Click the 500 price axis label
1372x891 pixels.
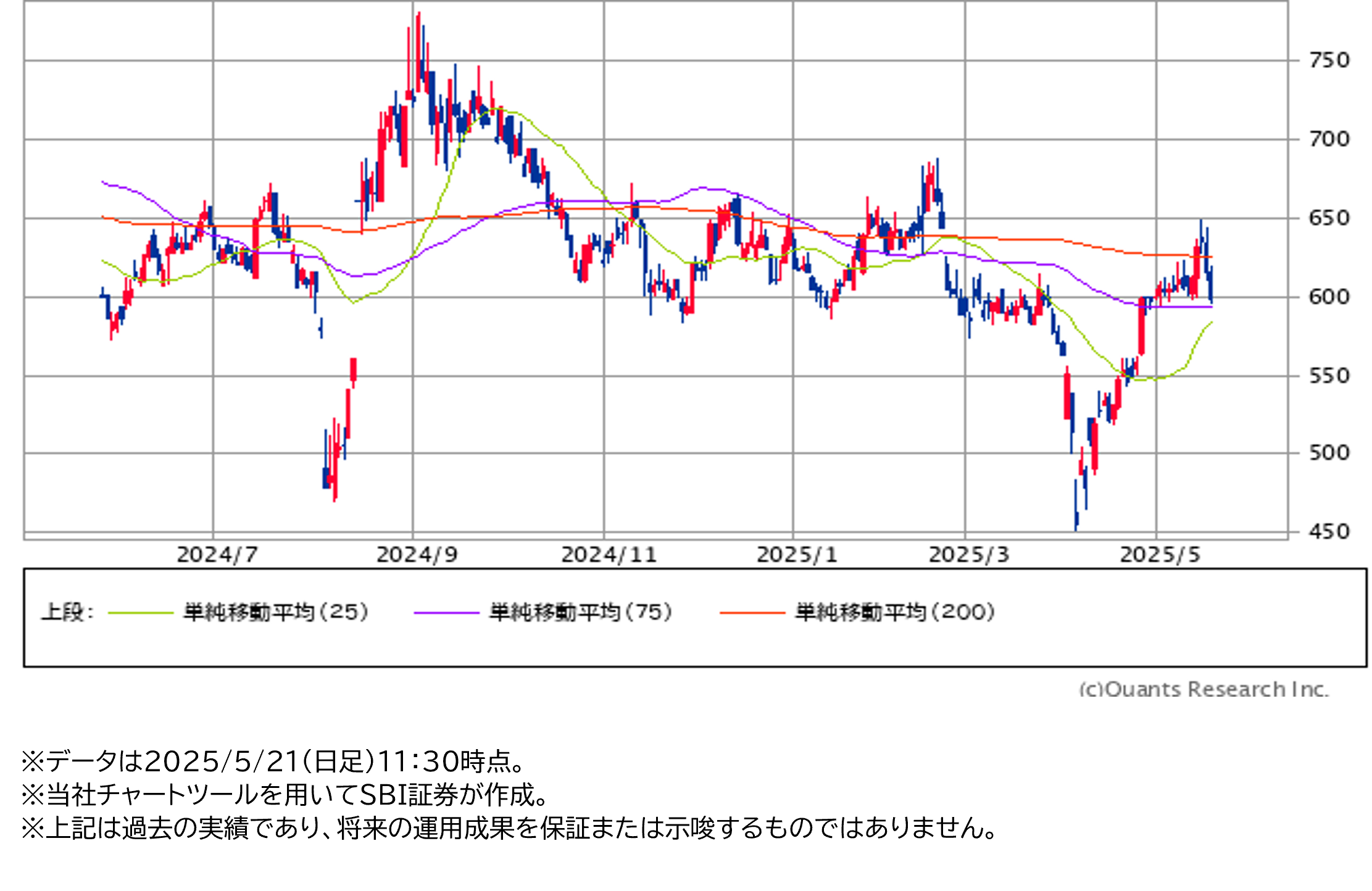coord(1329,453)
